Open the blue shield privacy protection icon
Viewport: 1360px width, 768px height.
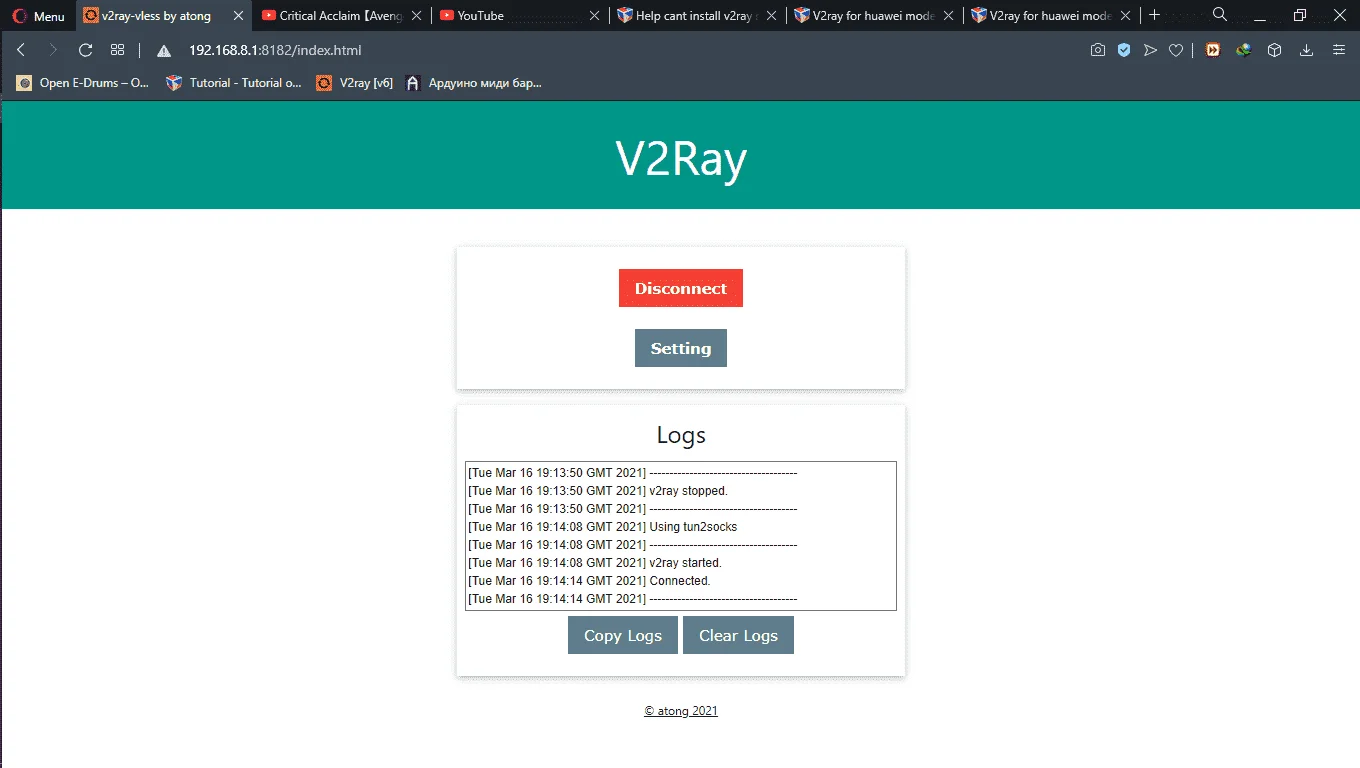[1124, 50]
